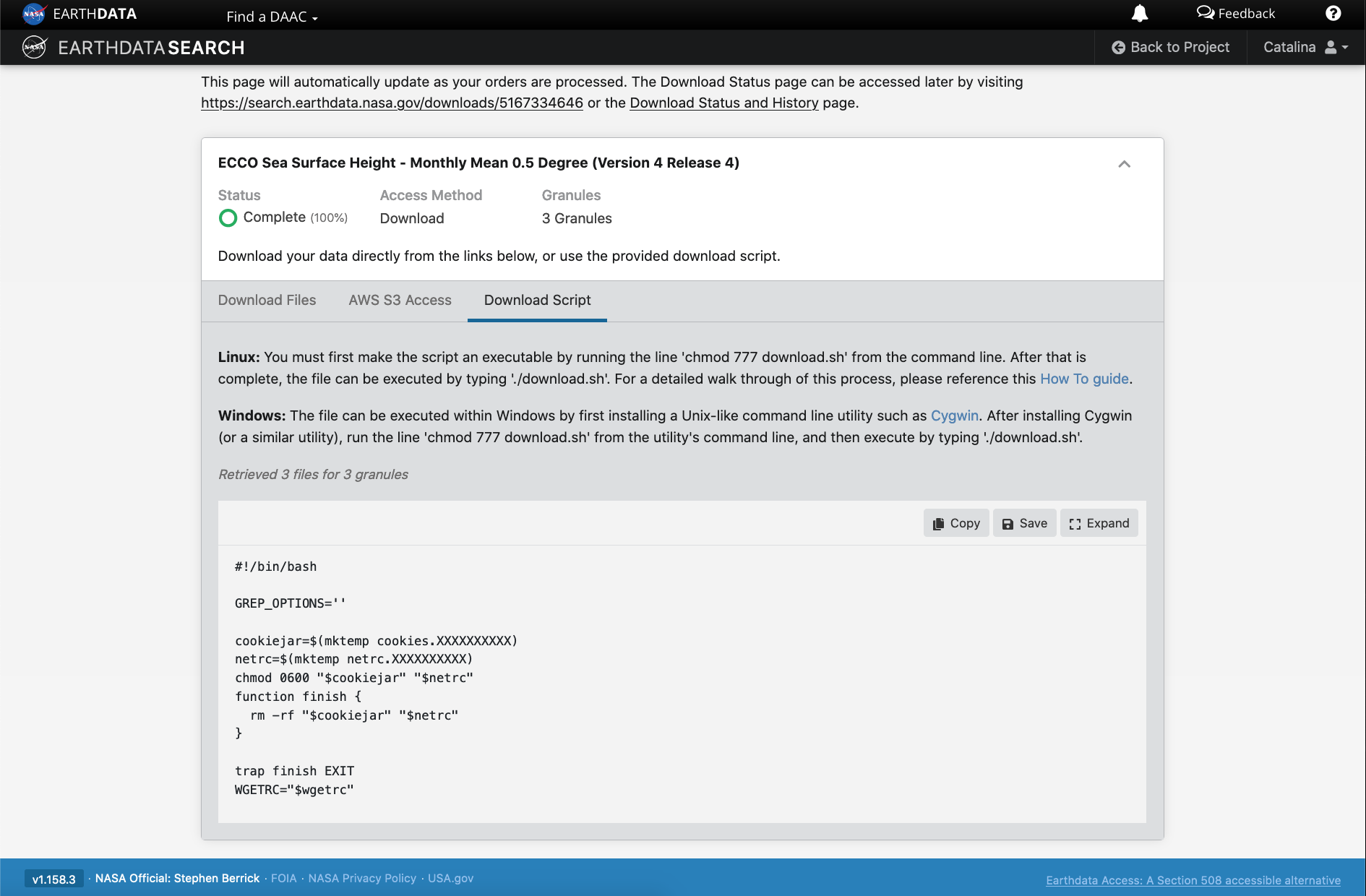Copy the download script
Image resolution: width=1366 pixels, height=896 pixels.
(x=955, y=523)
